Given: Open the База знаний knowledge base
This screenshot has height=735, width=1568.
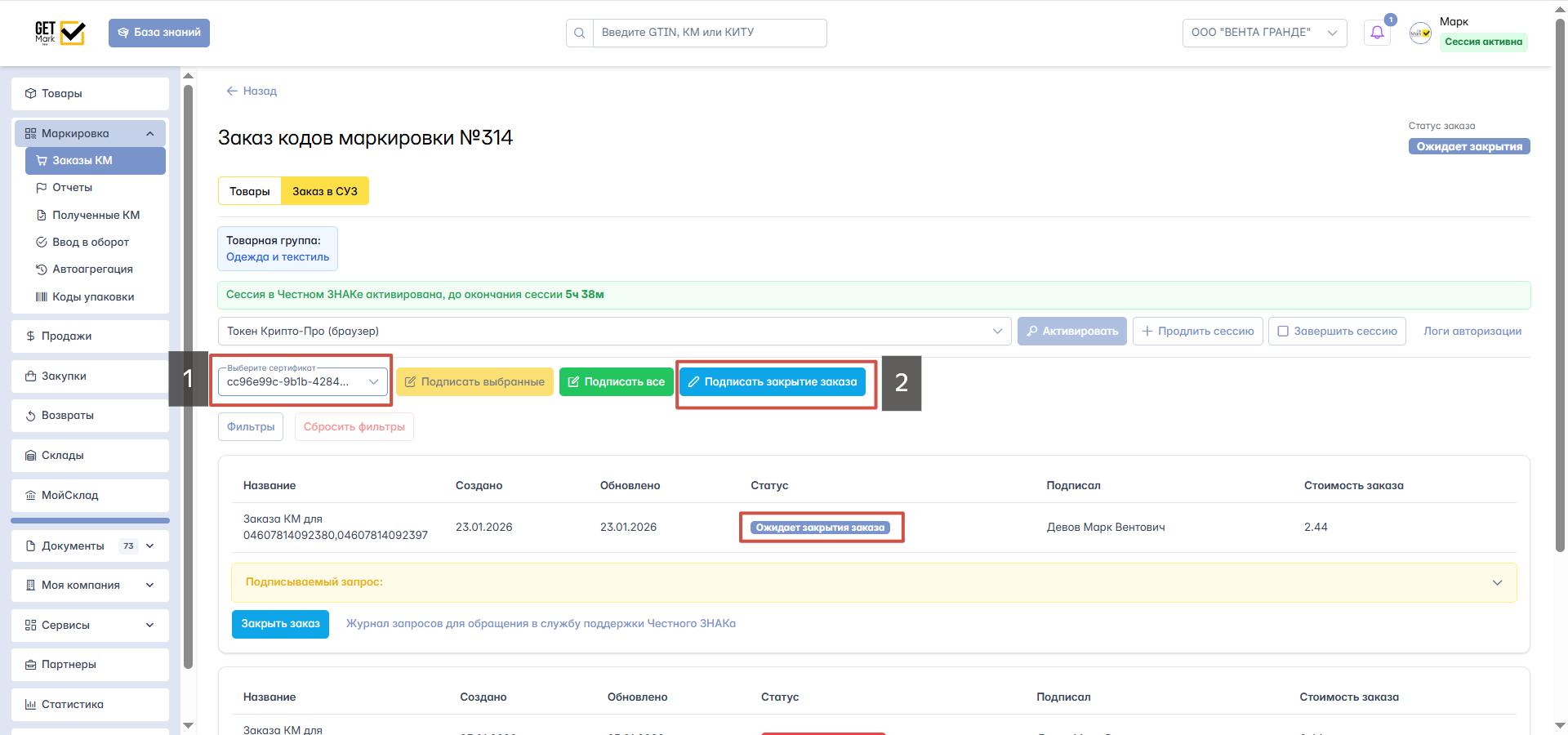Looking at the screenshot, I should 159,33.
